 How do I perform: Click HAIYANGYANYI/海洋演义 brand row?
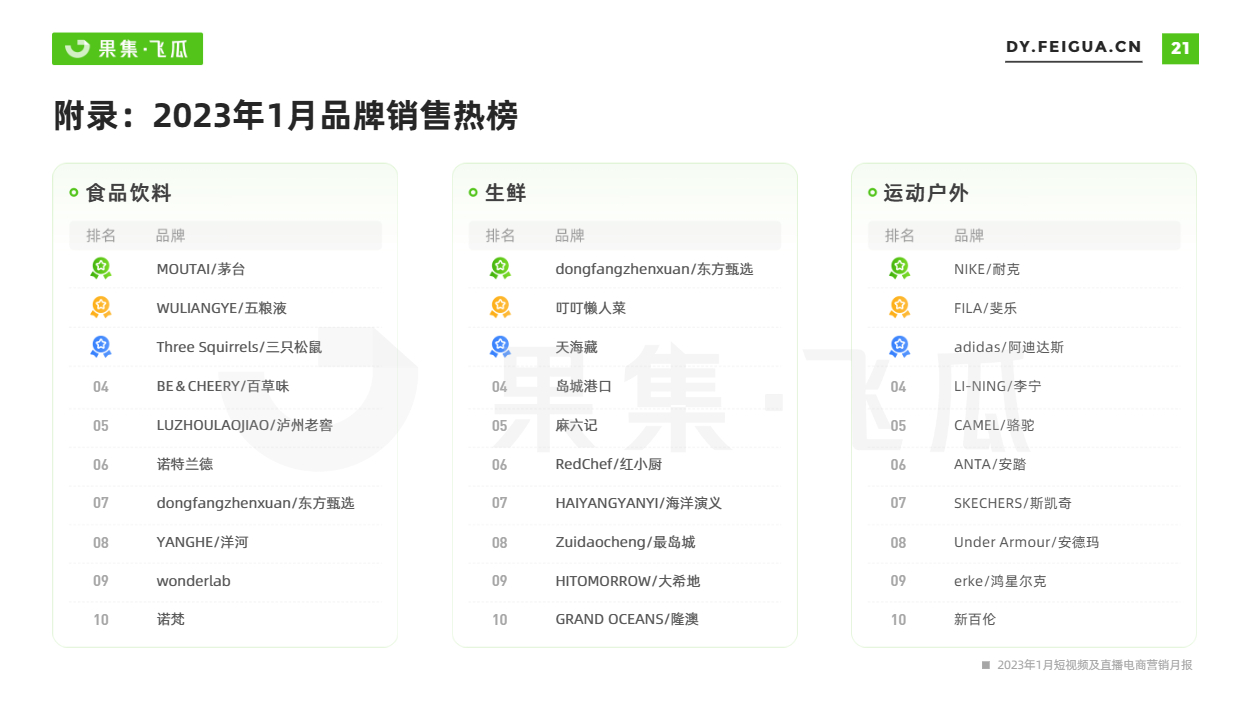click(625, 503)
